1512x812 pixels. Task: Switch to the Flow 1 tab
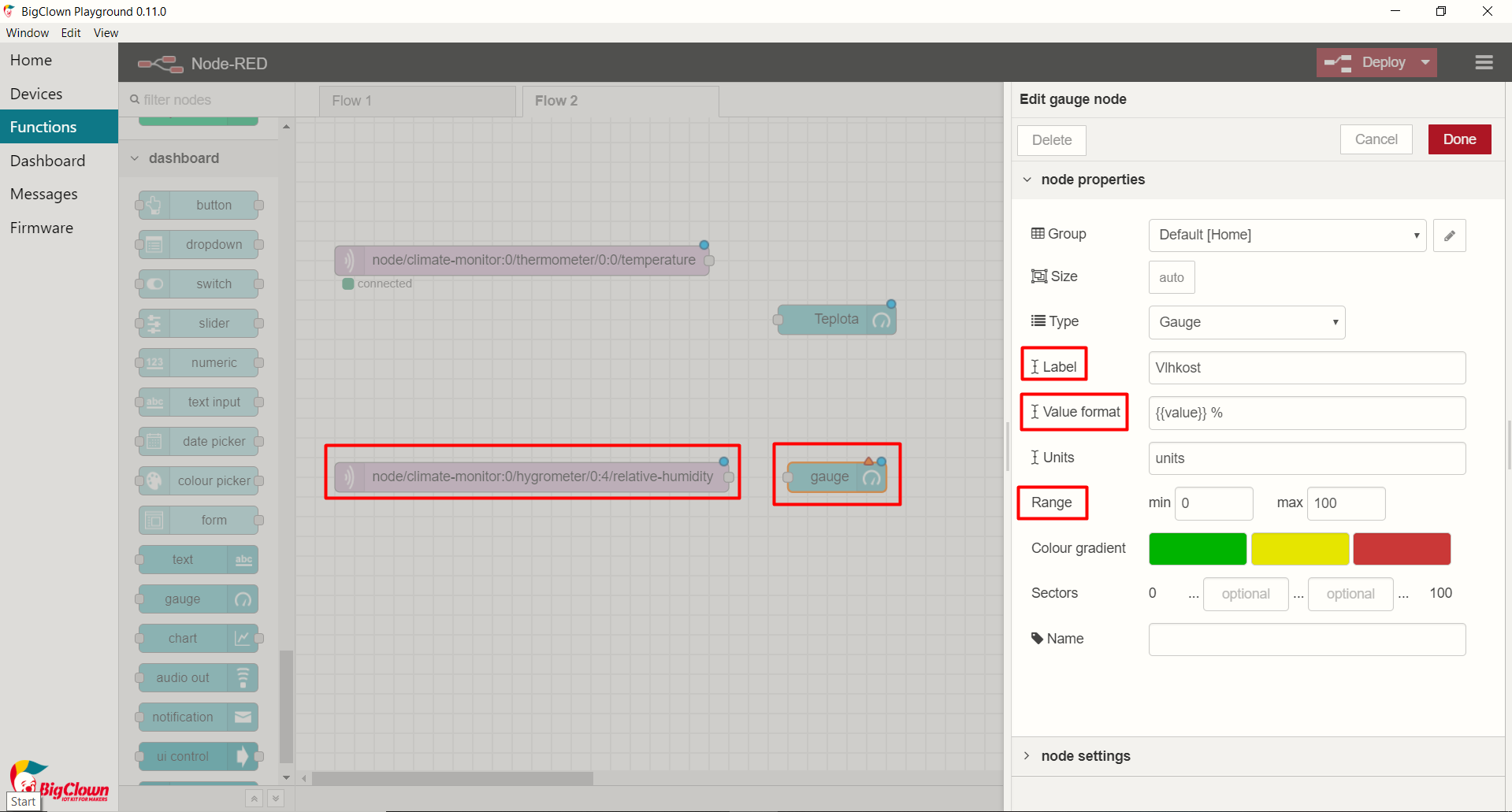[418, 101]
